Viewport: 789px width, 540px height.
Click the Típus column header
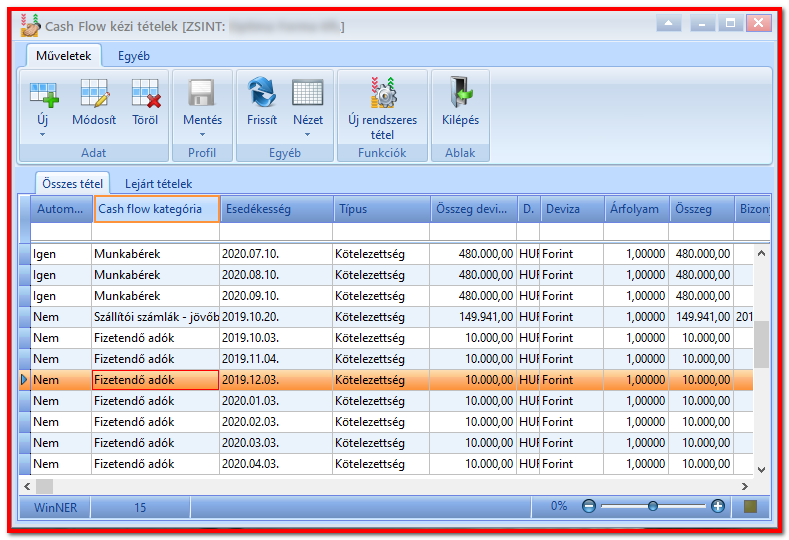382,209
